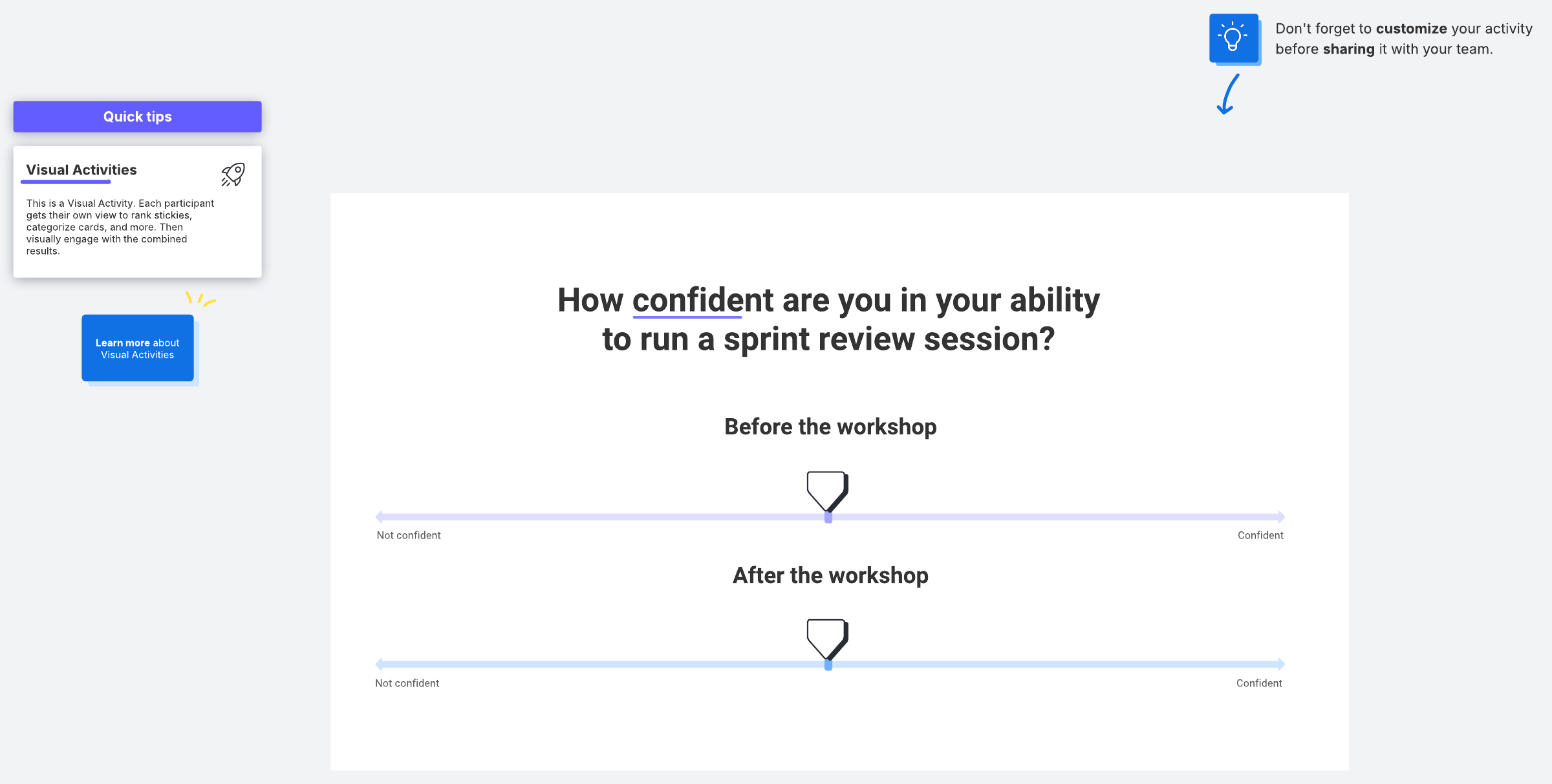Click "Not confident" label under Before slider
This screenshot has height=784, width=1552.
[409, 535]
